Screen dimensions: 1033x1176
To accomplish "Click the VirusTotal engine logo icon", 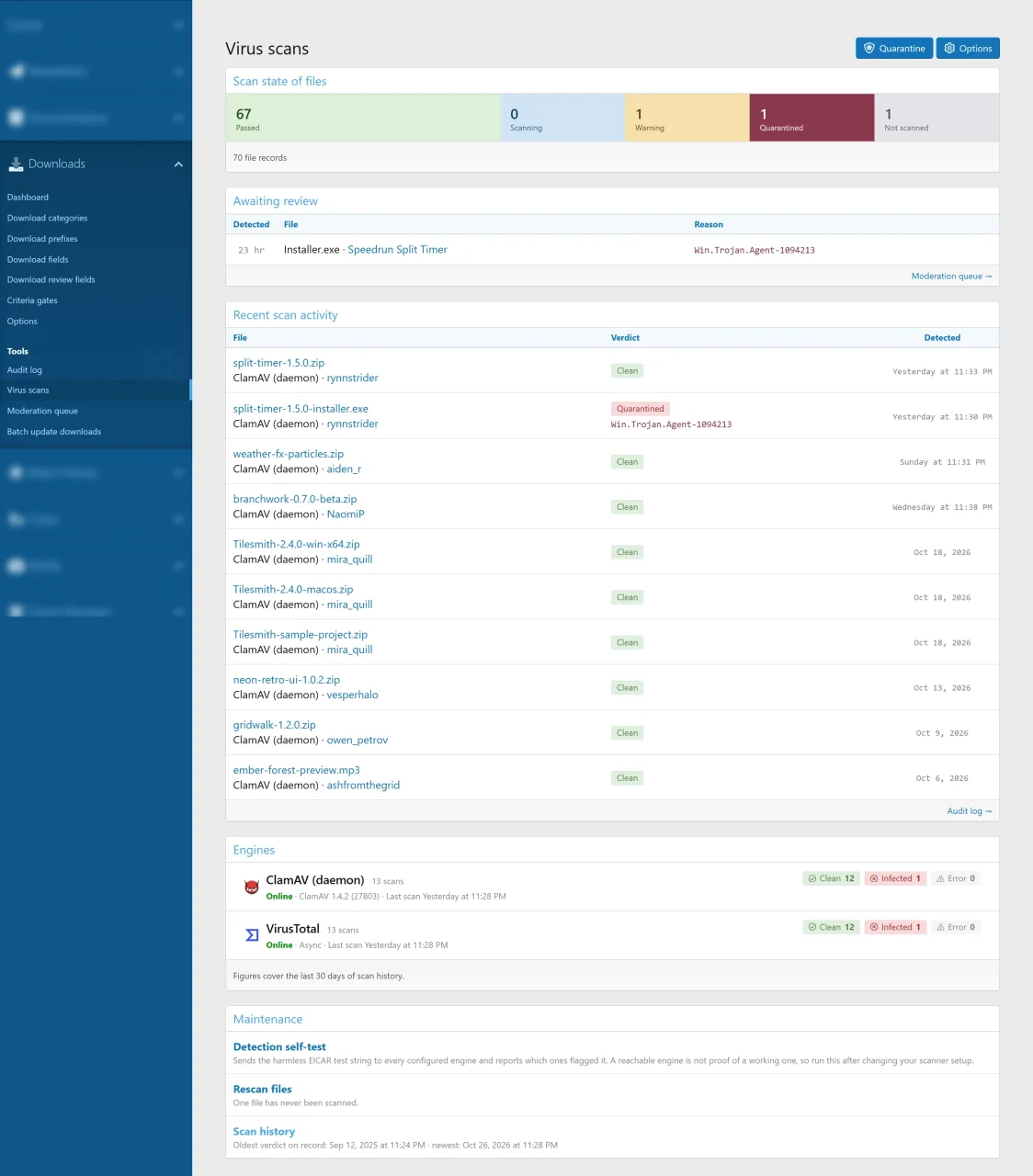I will (252, 935).
